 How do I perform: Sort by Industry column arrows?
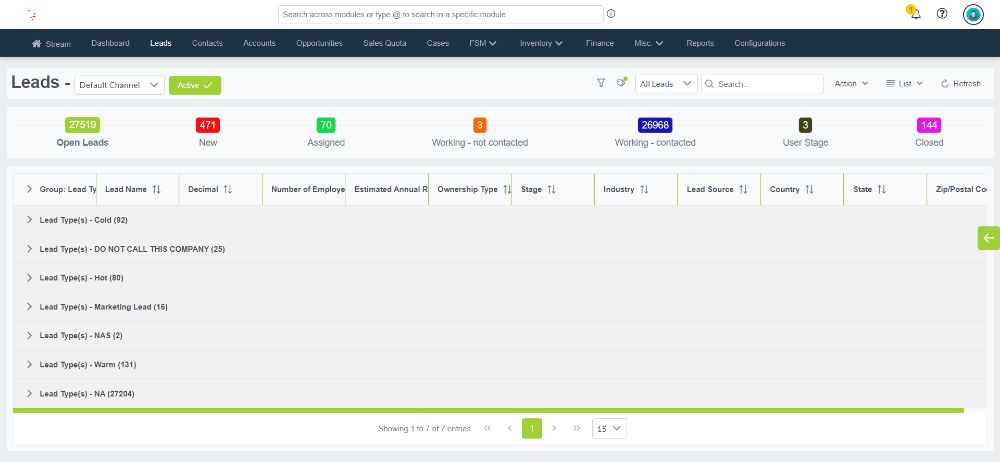coord(644,189)
